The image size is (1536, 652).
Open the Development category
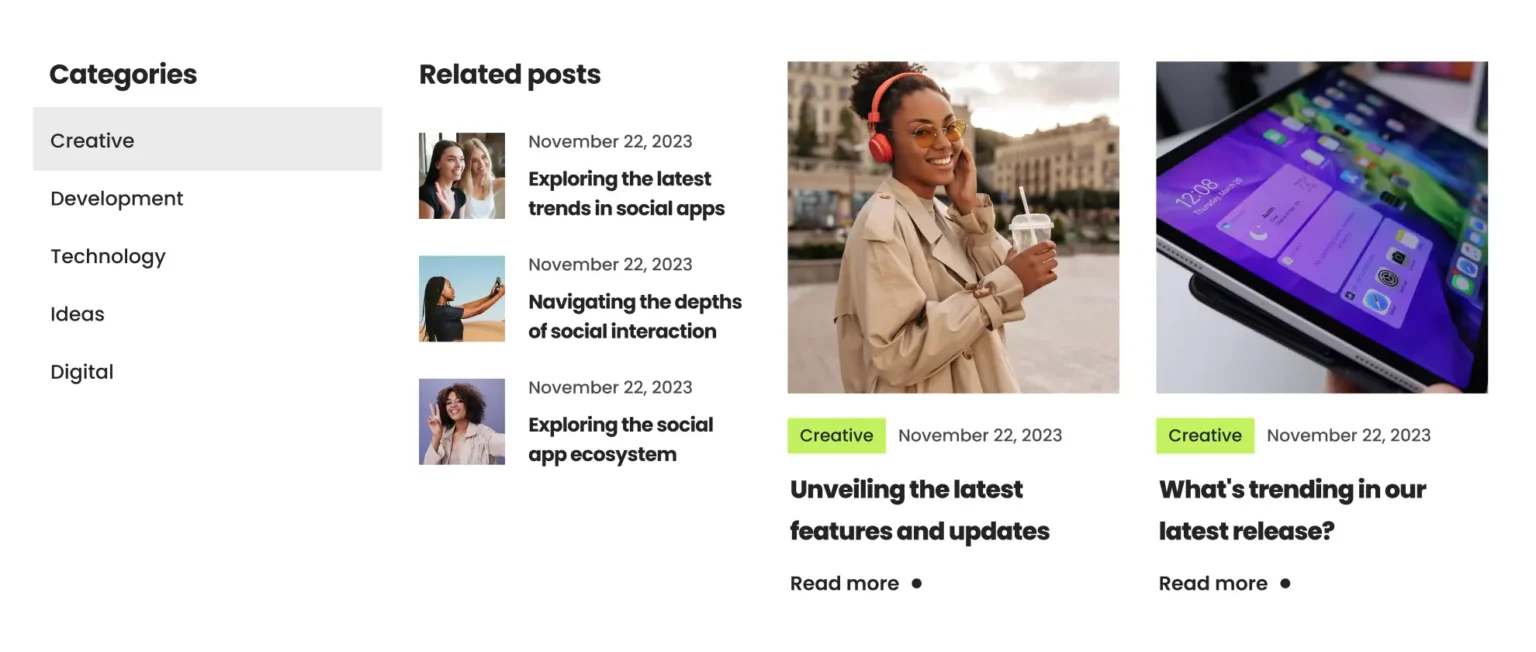point(117,198)
